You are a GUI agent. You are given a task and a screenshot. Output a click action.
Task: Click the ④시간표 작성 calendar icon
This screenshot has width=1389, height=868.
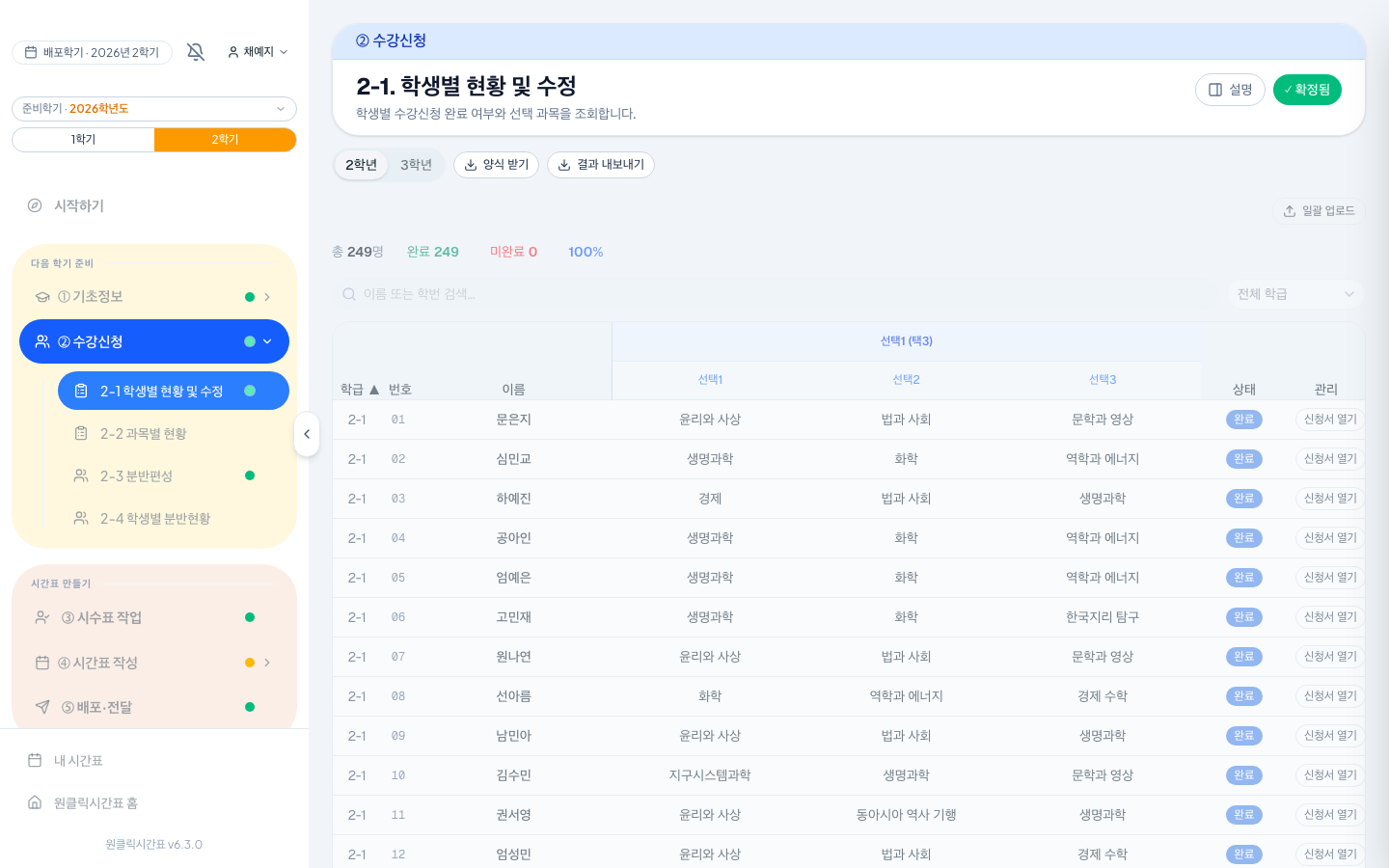(42, 663)
